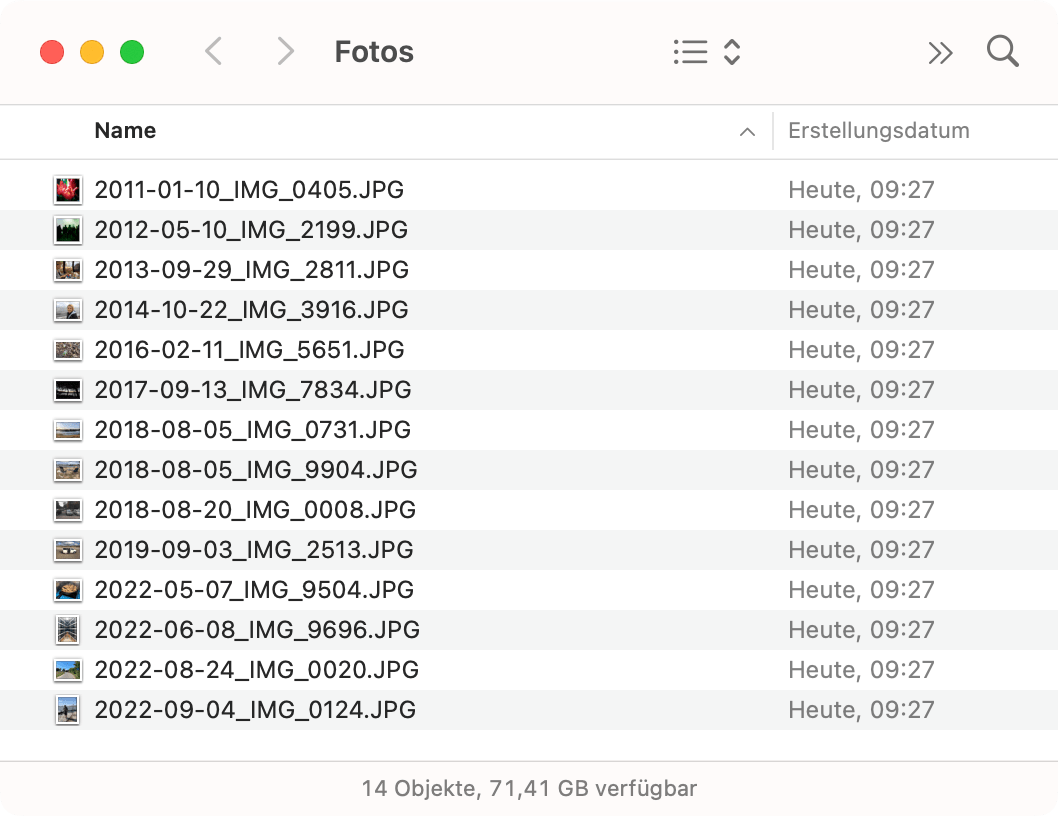Click the search magnifier icon
1058x816 pixels.
1002,51
